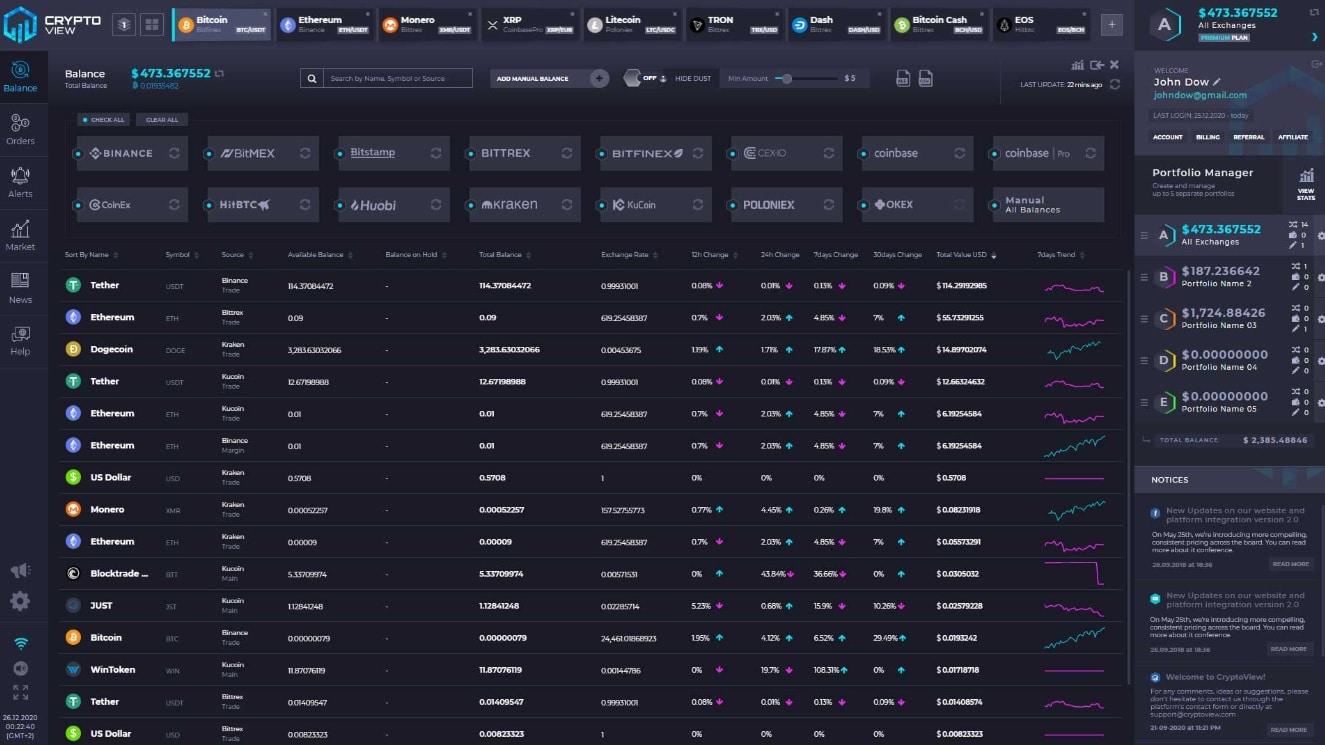The width and height of the screenshot is (1325, 745).
Task: Click Read More on the first notice
Action: click(x=1290, y=564)
